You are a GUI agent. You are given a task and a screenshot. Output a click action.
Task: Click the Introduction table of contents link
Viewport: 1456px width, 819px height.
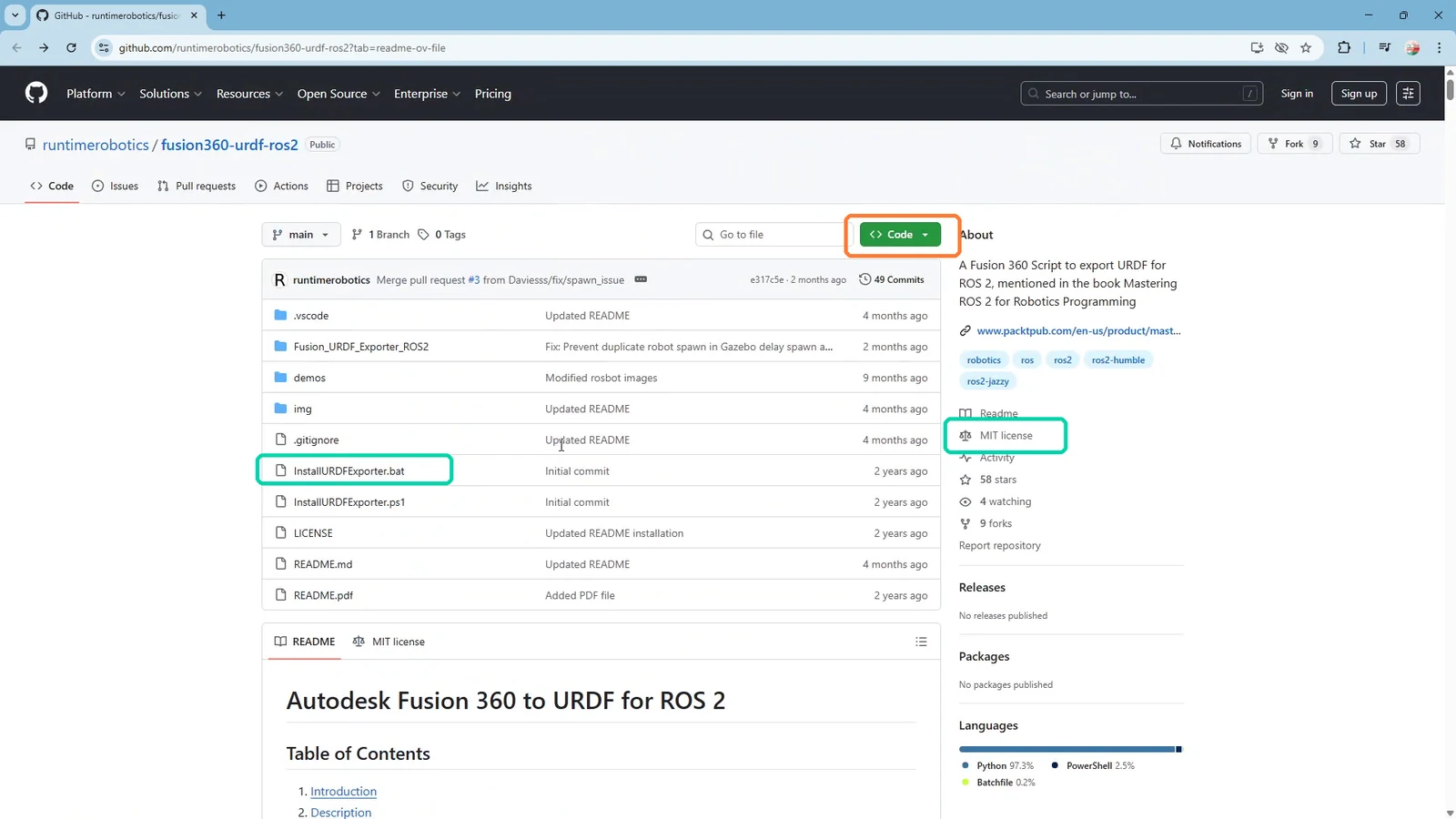(x=343, y=792)
